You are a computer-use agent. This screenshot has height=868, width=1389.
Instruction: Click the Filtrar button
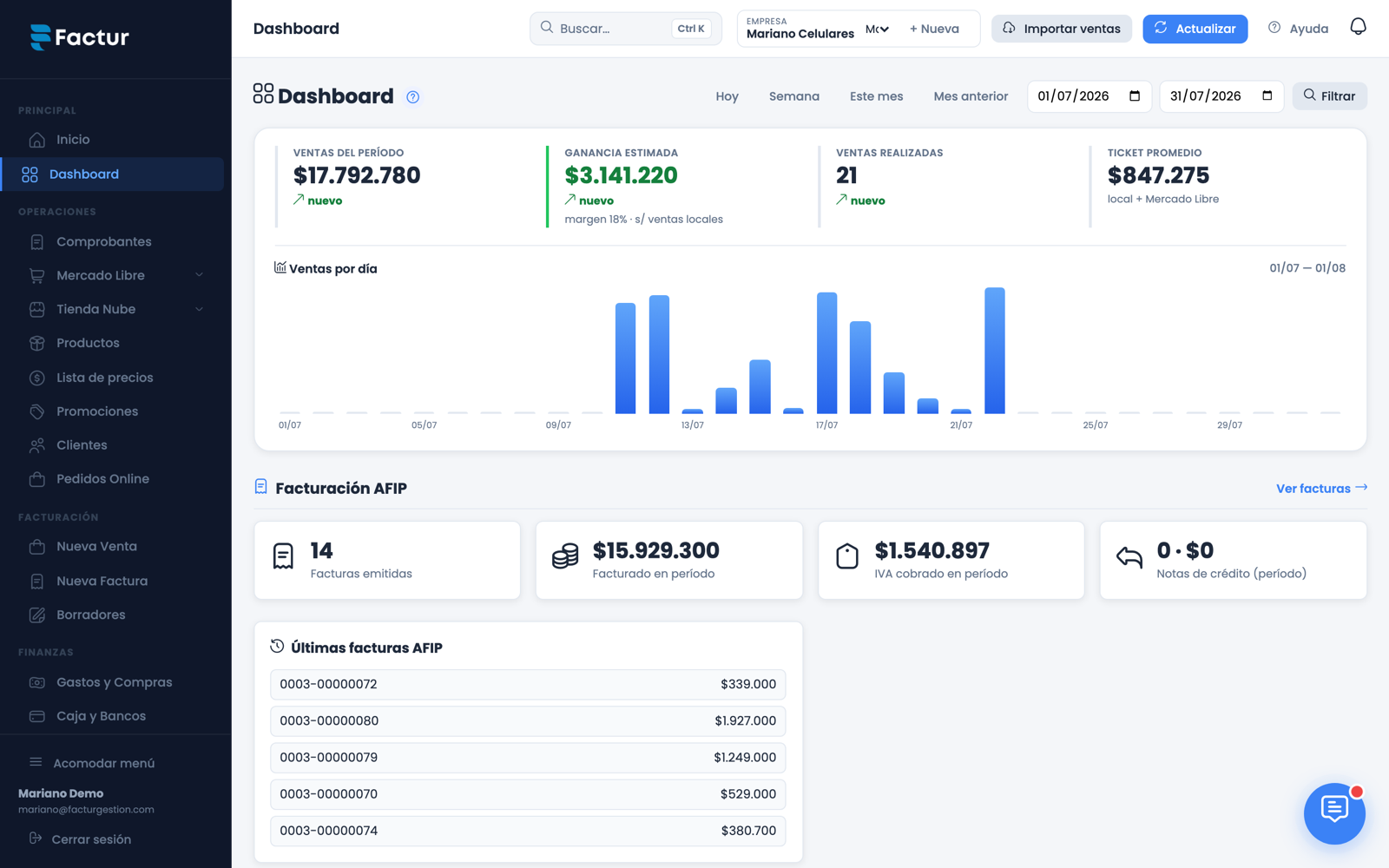[1329, 96]
